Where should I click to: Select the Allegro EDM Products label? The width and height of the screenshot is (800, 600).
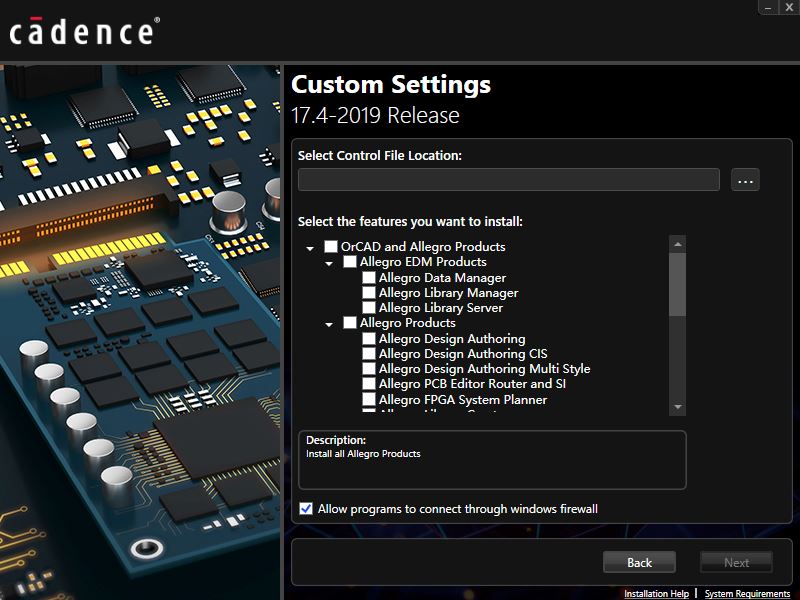423,262
